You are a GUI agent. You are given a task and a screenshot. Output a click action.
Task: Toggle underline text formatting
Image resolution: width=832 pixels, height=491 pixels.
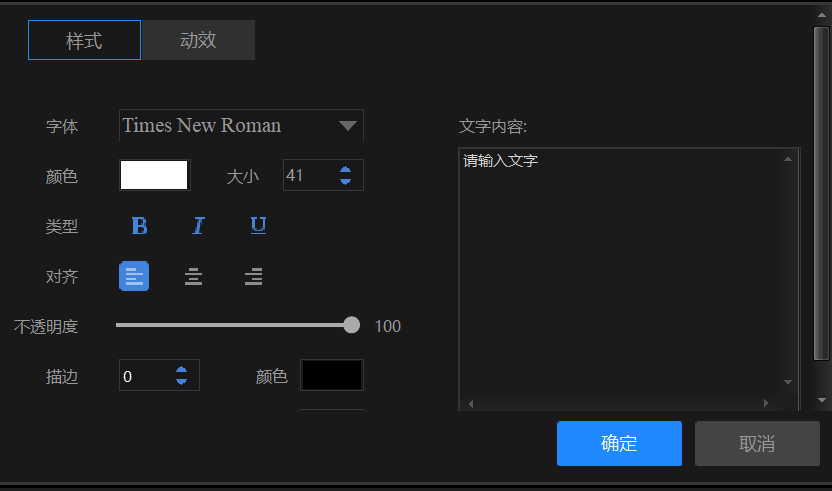tap(258, 226)
